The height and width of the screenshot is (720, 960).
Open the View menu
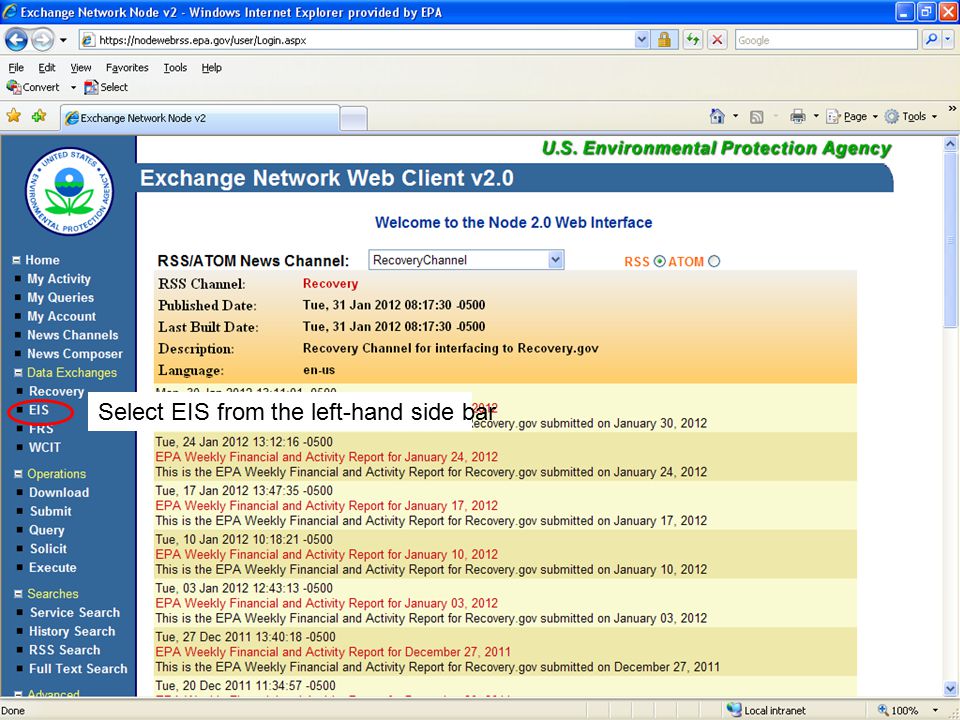[80, 67]
